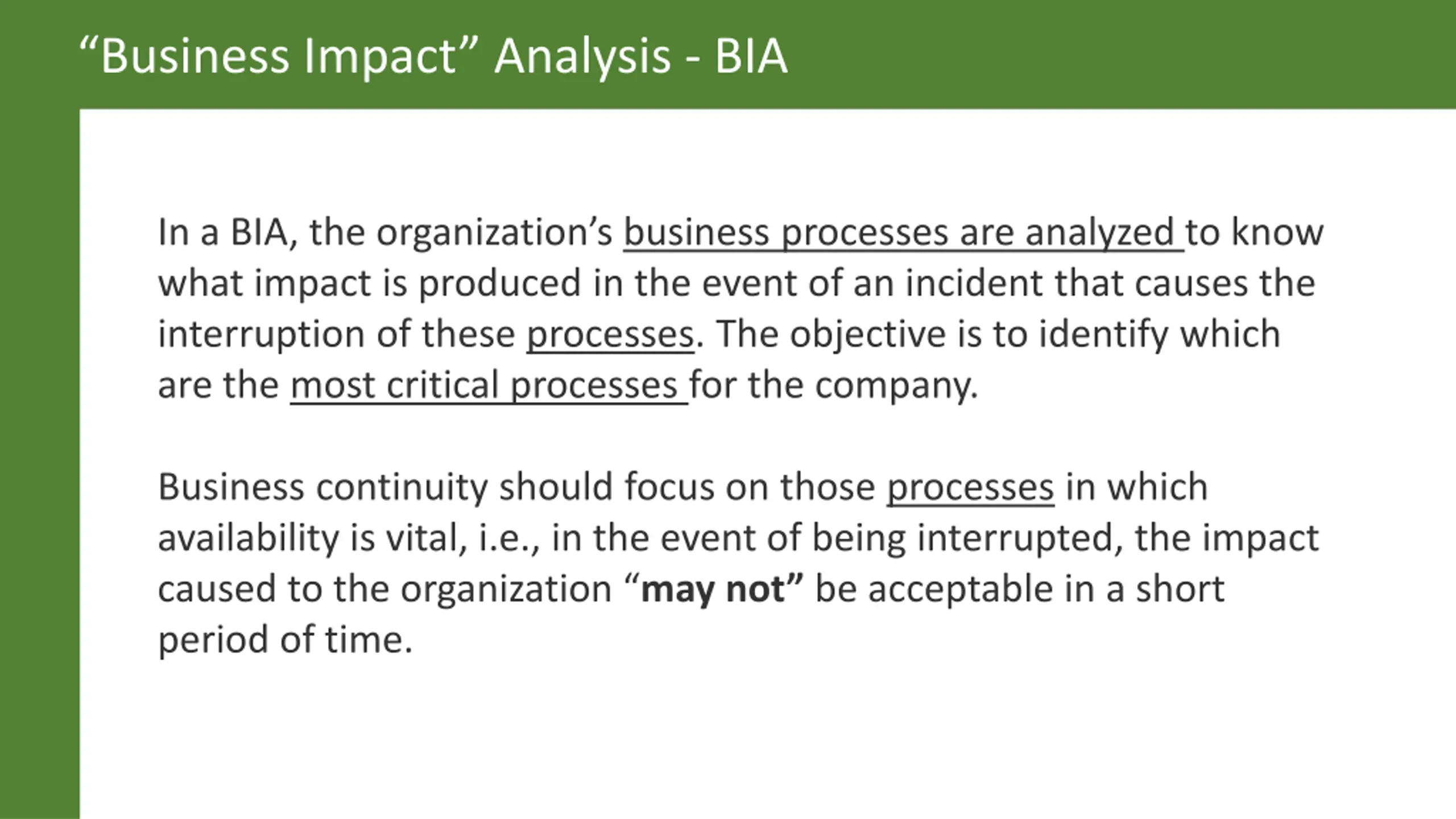Click "Business continuity" starting the second paragraph
This screenshot has width=1456, height=819.
coord(322,487)
